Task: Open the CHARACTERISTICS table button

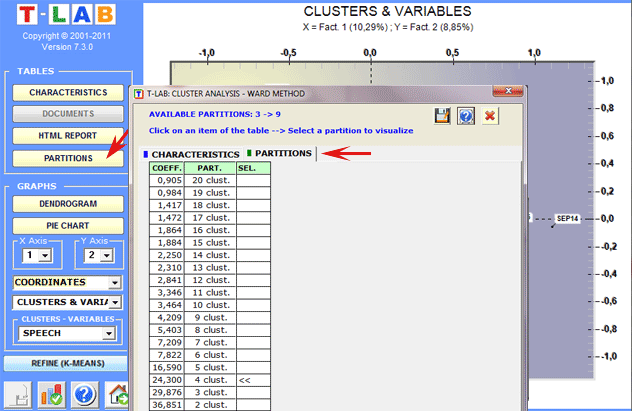Action: point(68,93)
